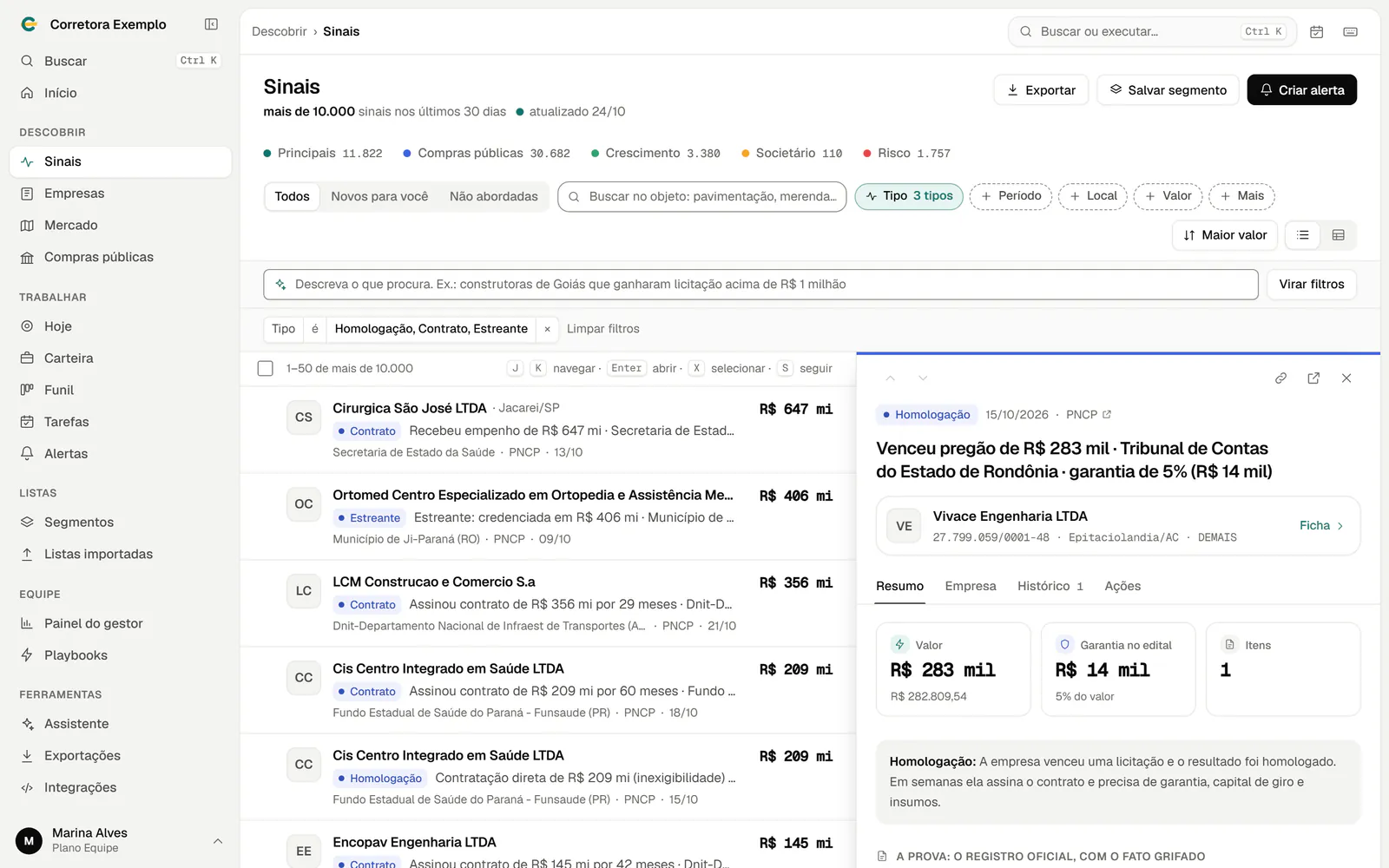The image size is (1389, 868).
Task: Click the natural language description field
Action: 760,285
